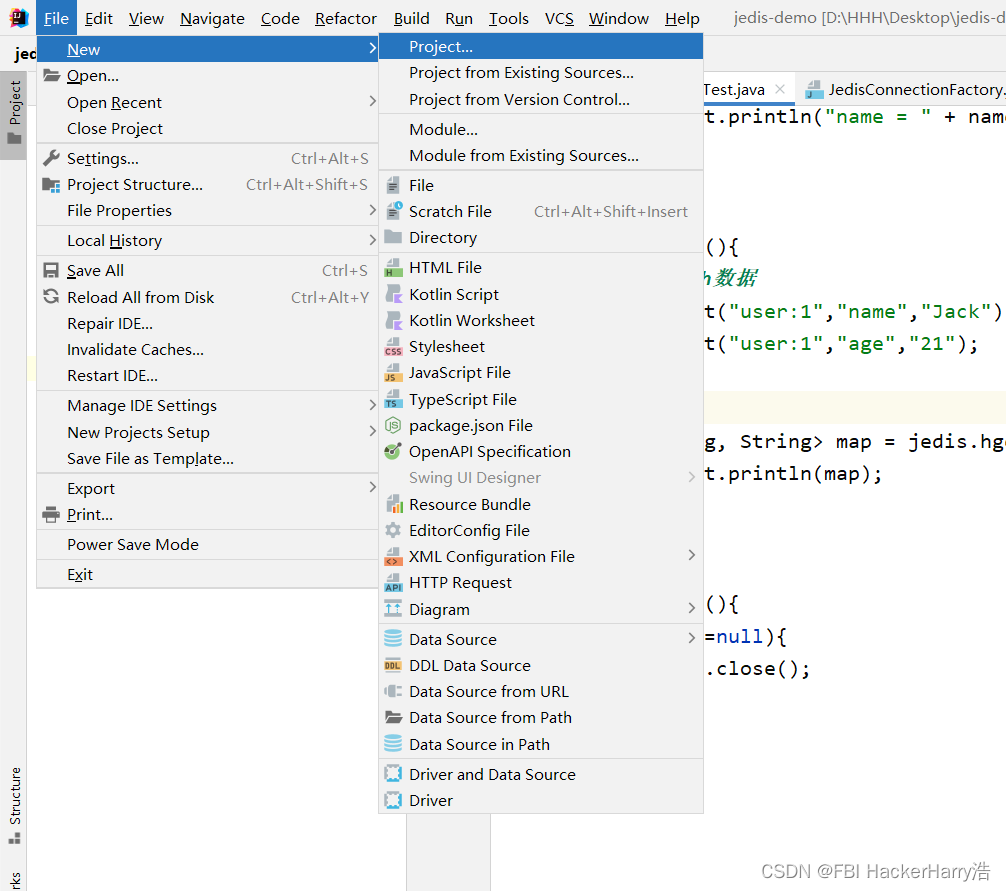Open the Navigate menu

click(212, 19)
